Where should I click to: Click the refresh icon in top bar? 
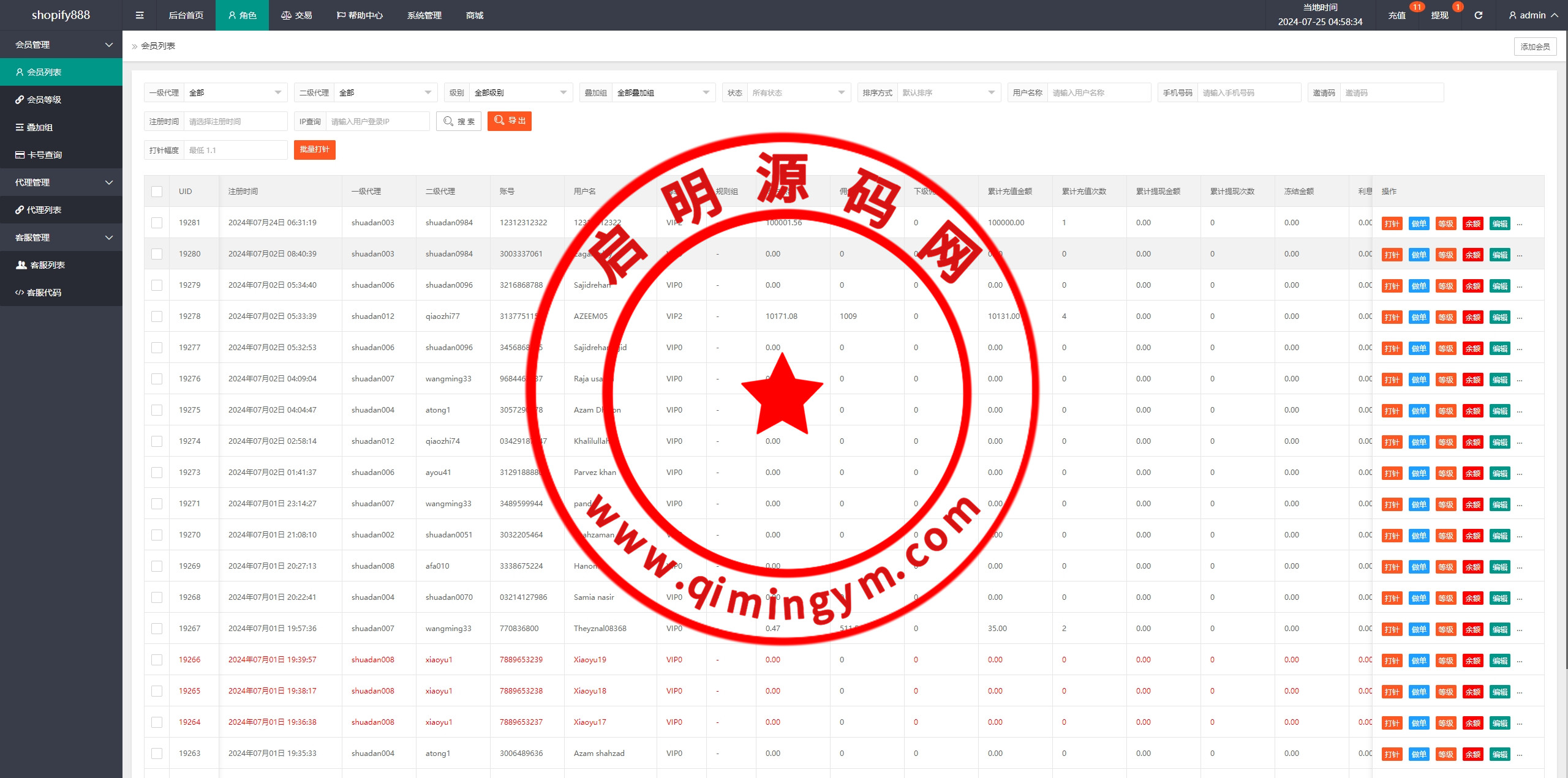pyautogui.click(x=1478, y=15)
